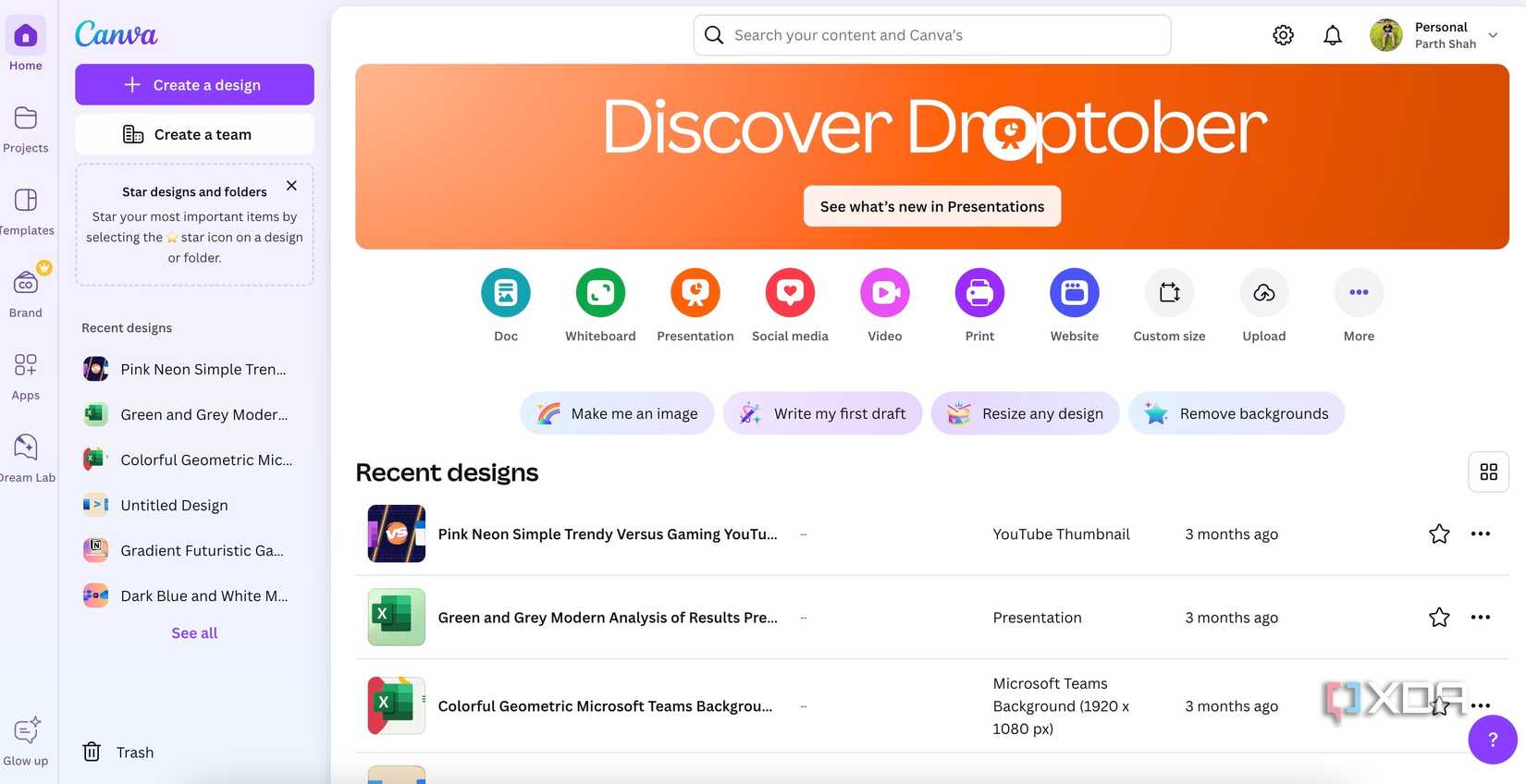Click See what's new in Presentations

932,206
